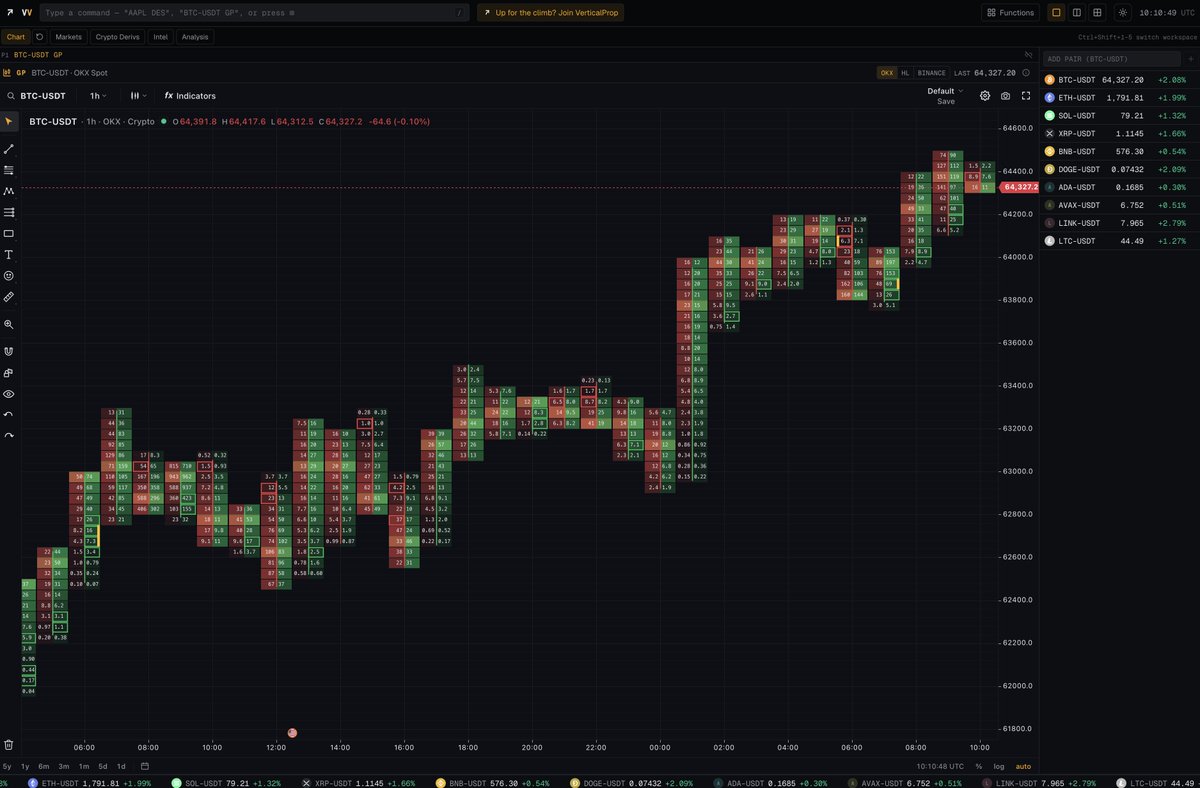Open the Indicators panel
The image size is (1200, 788).
click(190, 96)
